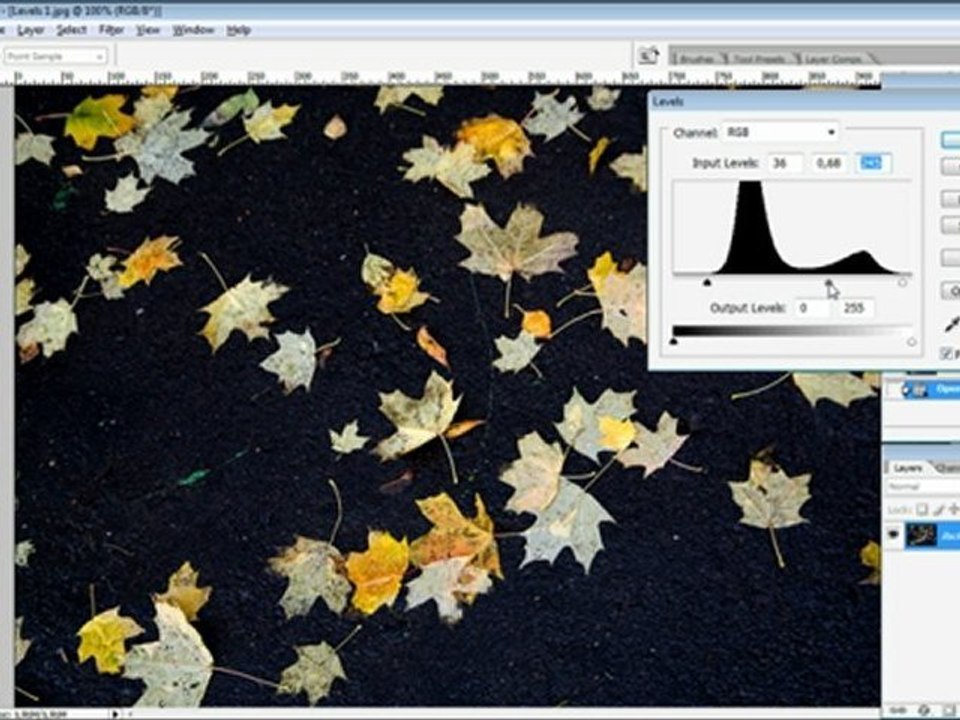This screenshot has width=960, height=720.
Task: Click the white input slider under histogram
Action: point(902,283)
